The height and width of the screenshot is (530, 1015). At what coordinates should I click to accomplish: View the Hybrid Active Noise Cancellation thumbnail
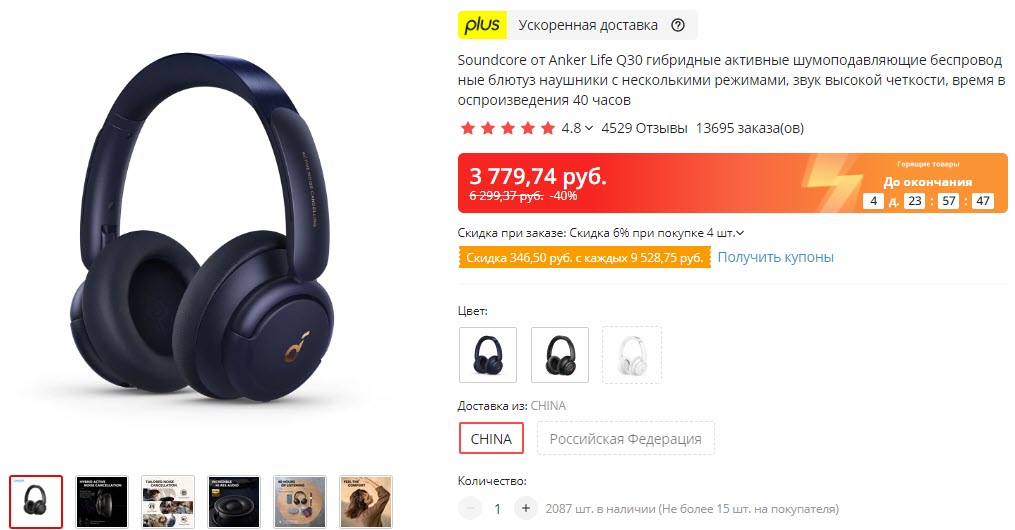[x=102, y=502]
